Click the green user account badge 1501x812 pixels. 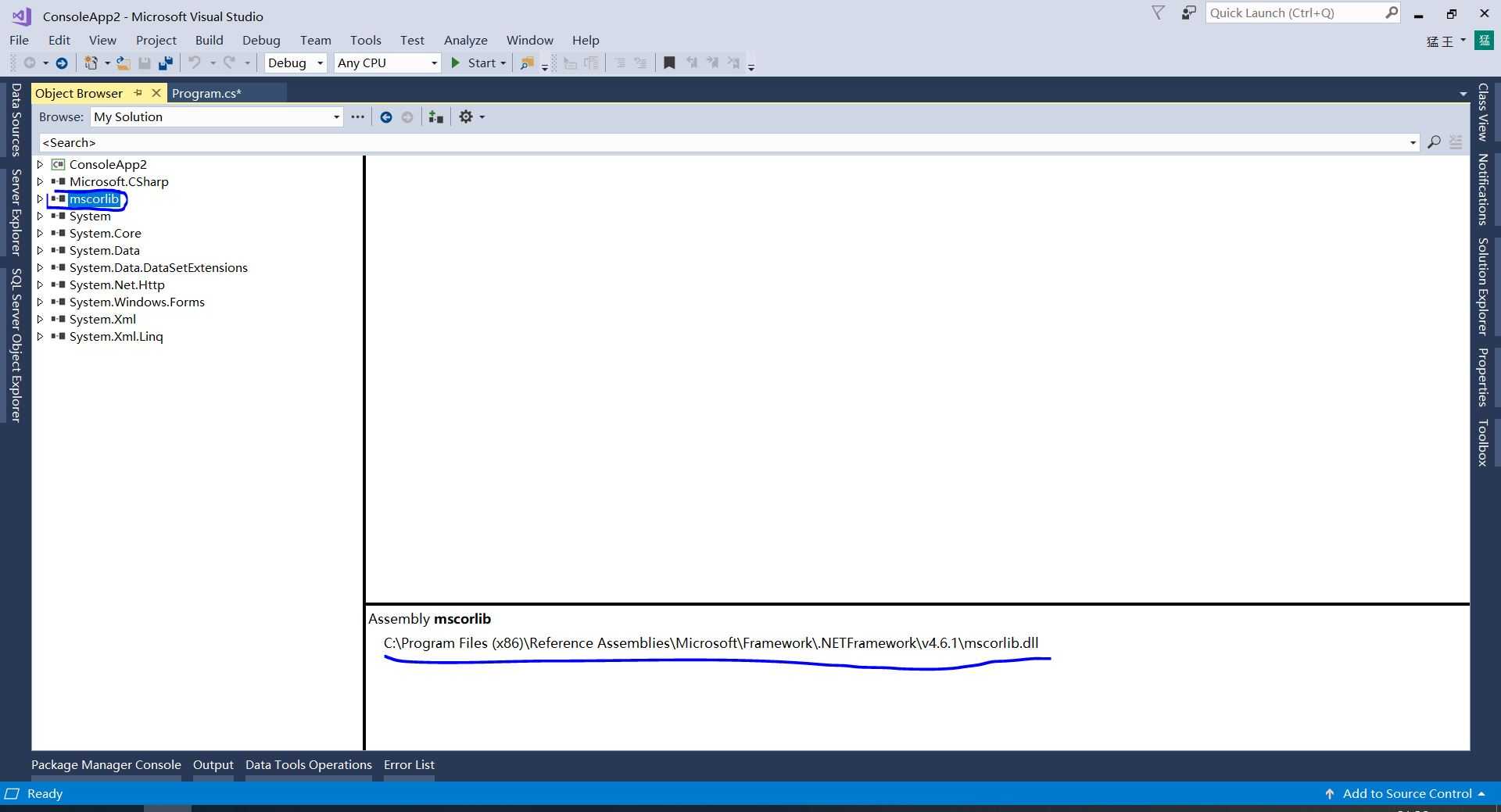click(1484, 41)
